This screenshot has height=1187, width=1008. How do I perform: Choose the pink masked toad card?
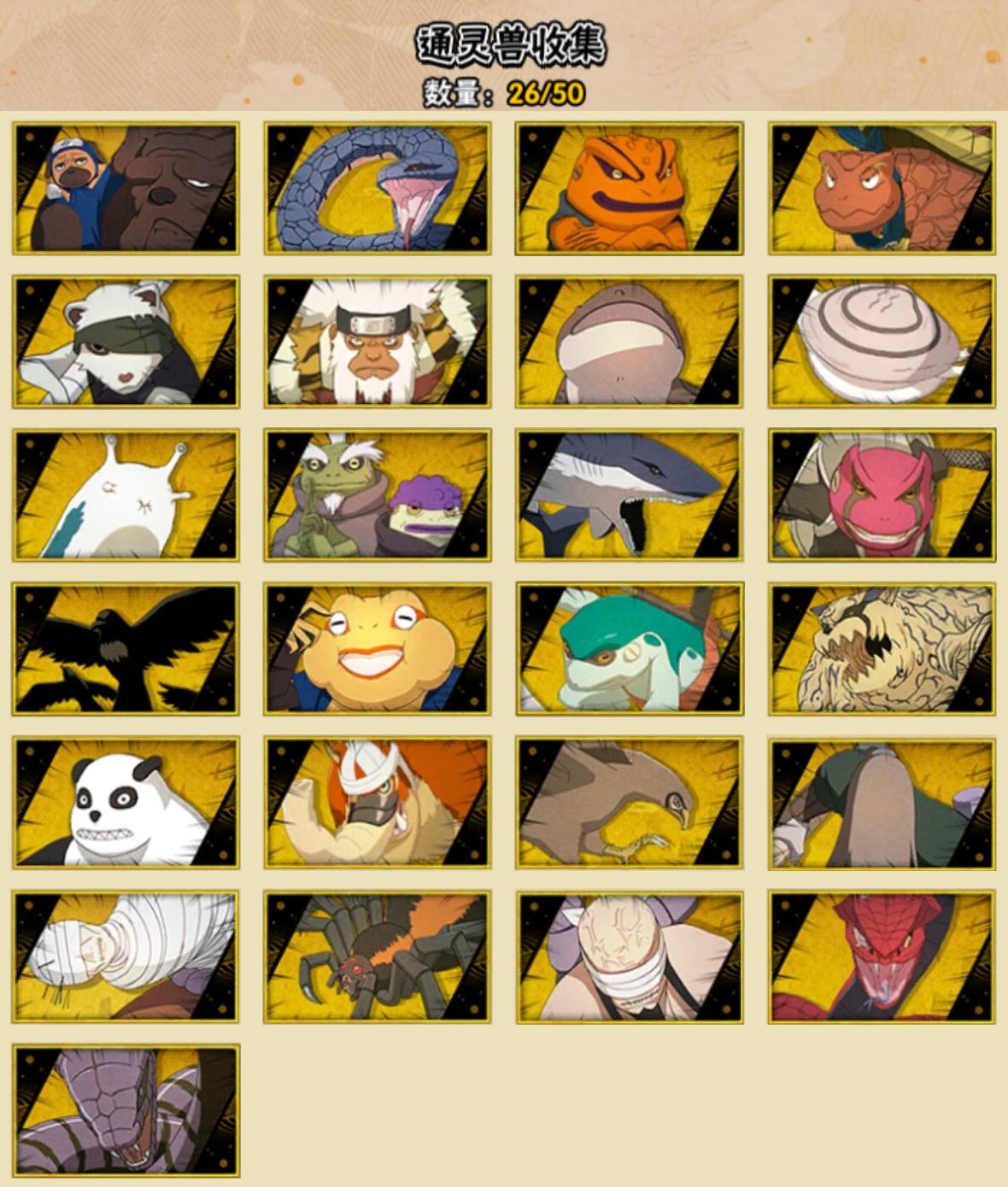[882, 495]
